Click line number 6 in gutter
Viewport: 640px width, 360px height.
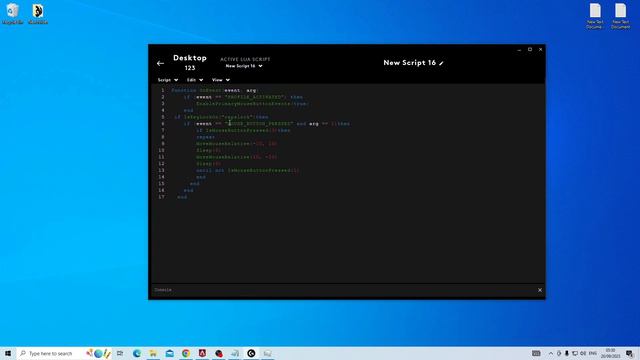point(162,124)
